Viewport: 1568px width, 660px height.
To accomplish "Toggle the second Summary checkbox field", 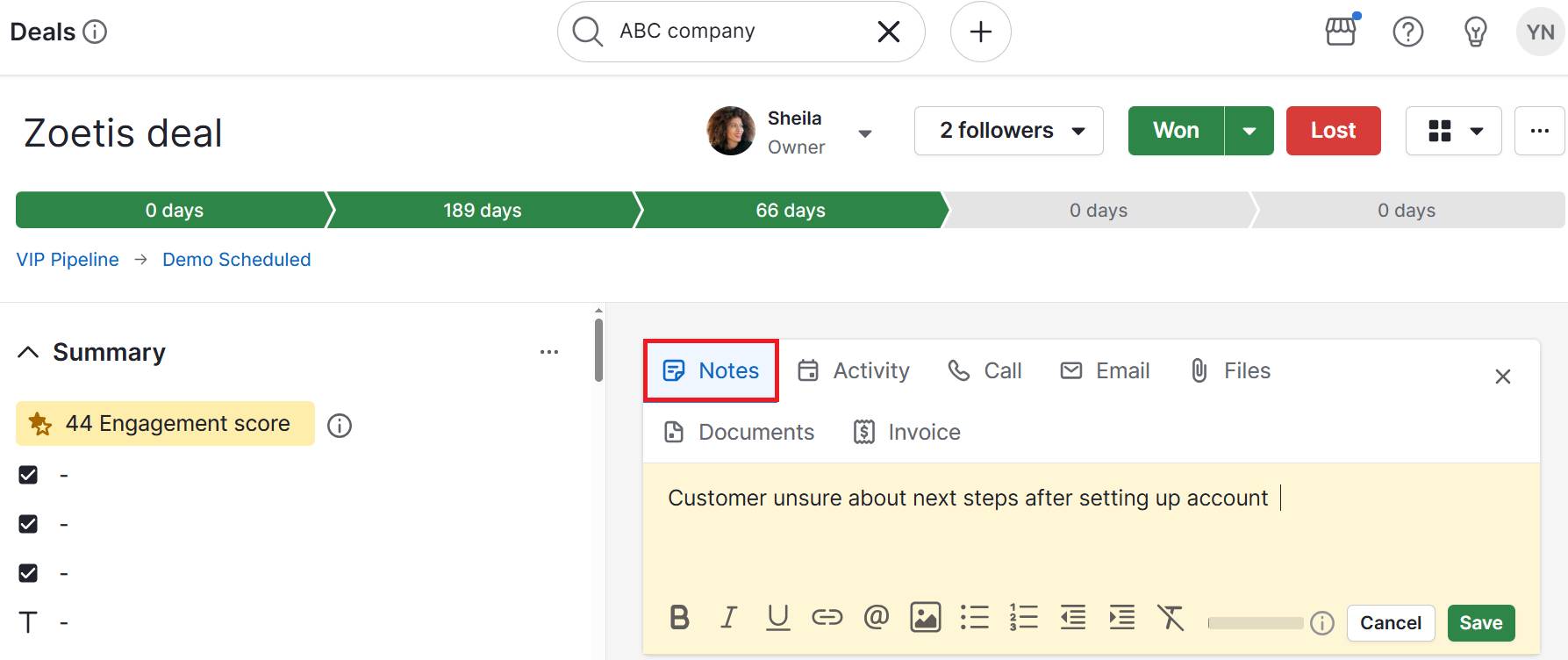I will pyautogui.click(x=28, y=524).
